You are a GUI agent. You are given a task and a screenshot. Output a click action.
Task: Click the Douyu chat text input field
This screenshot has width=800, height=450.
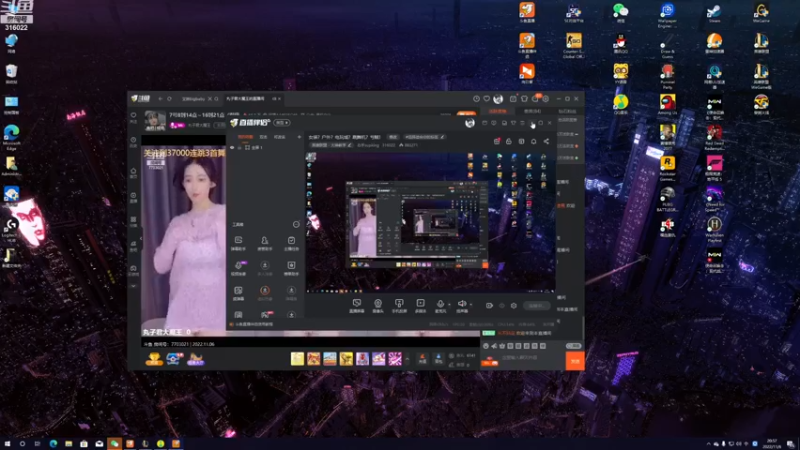(x=531, y=358)
